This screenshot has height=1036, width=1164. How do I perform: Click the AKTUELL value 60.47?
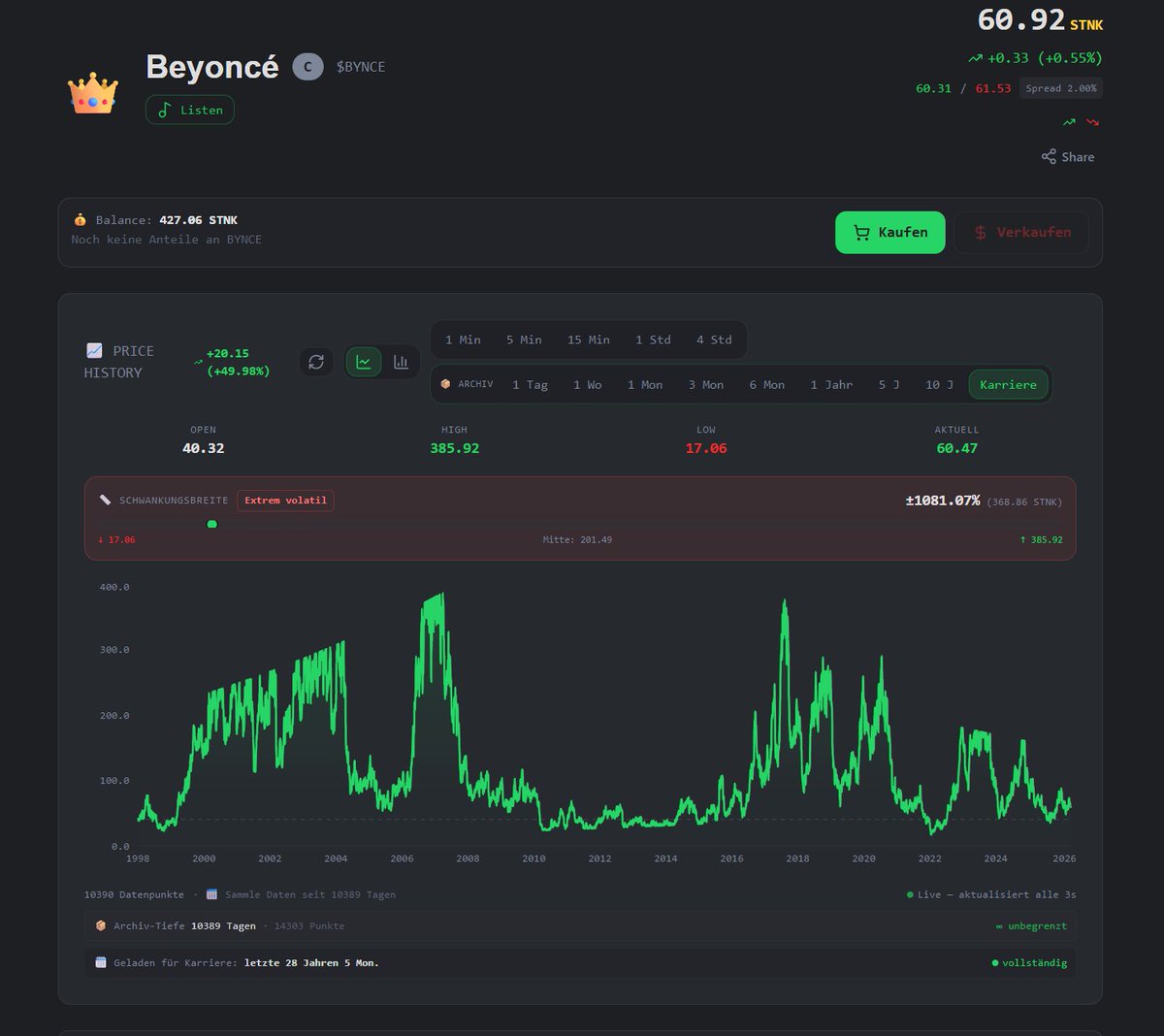tap(957, 448)
